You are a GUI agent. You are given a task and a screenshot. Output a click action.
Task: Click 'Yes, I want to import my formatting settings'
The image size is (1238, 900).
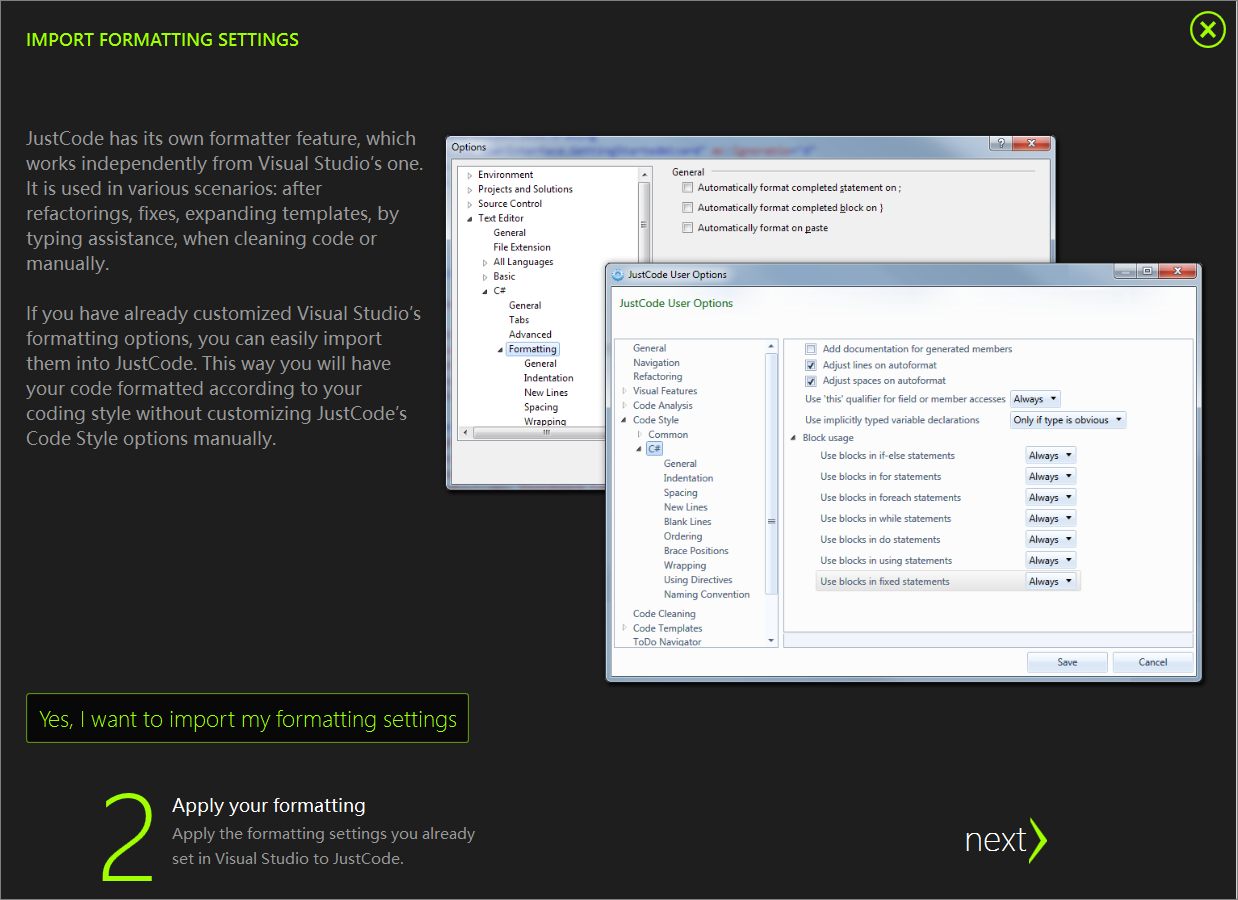coord(247,719)
